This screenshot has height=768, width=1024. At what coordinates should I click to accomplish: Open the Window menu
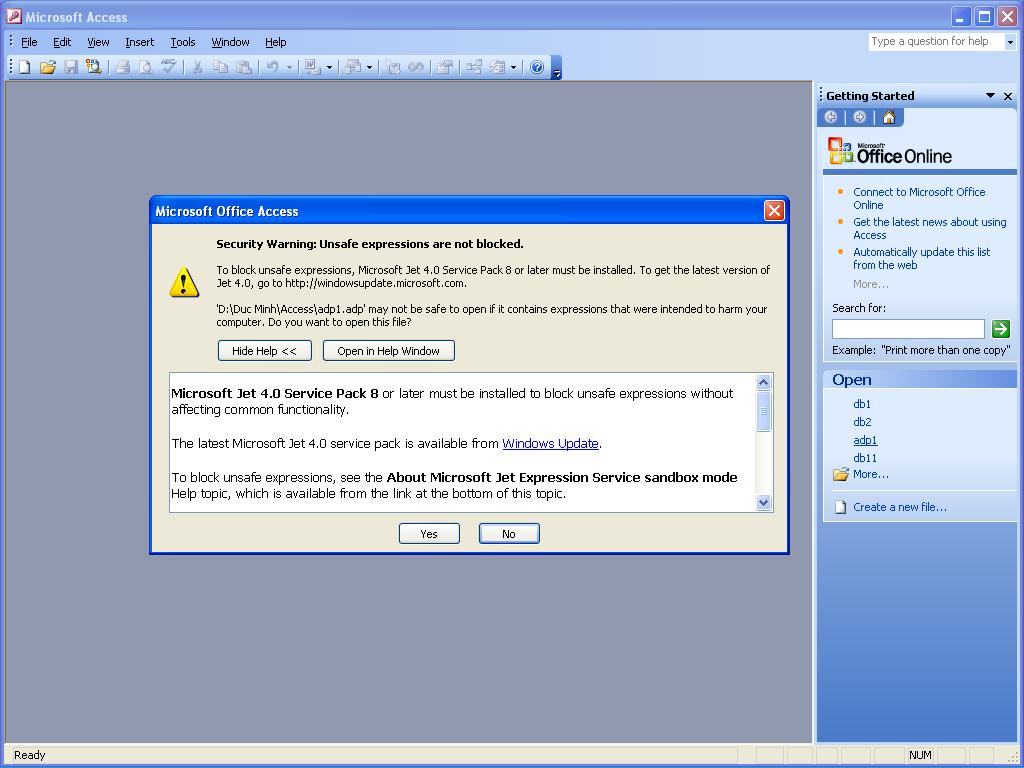point(230,42)
